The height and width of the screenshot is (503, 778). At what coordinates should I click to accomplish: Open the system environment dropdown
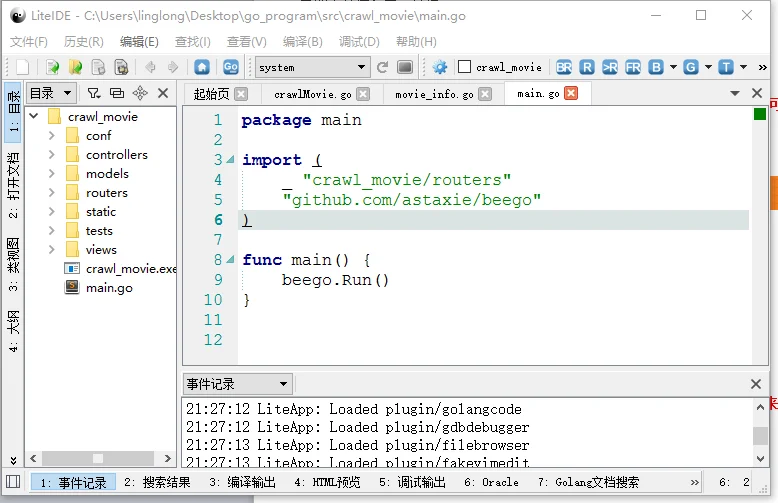[313, 67]
